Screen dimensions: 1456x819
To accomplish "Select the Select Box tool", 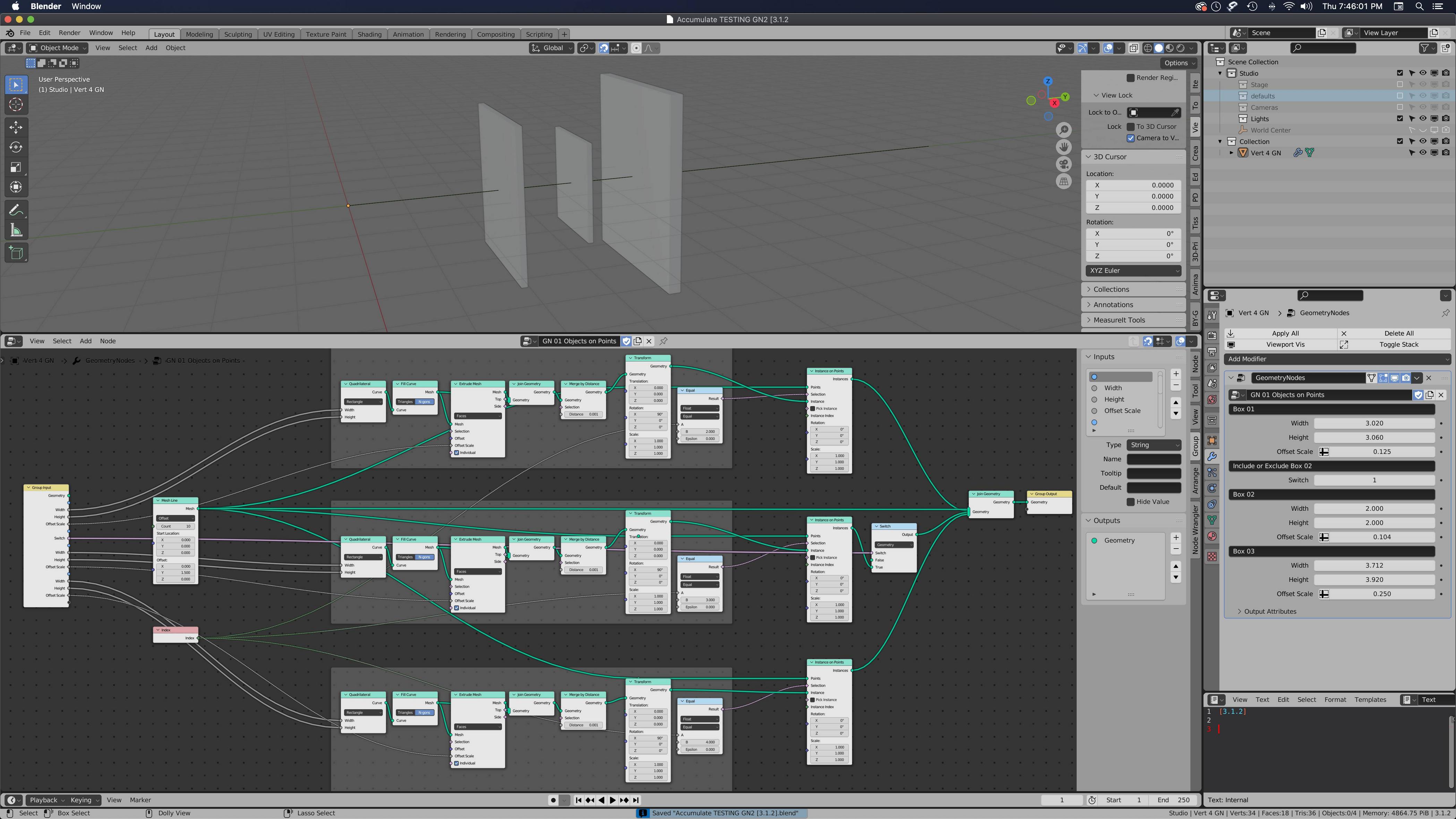I will [16, 85].
